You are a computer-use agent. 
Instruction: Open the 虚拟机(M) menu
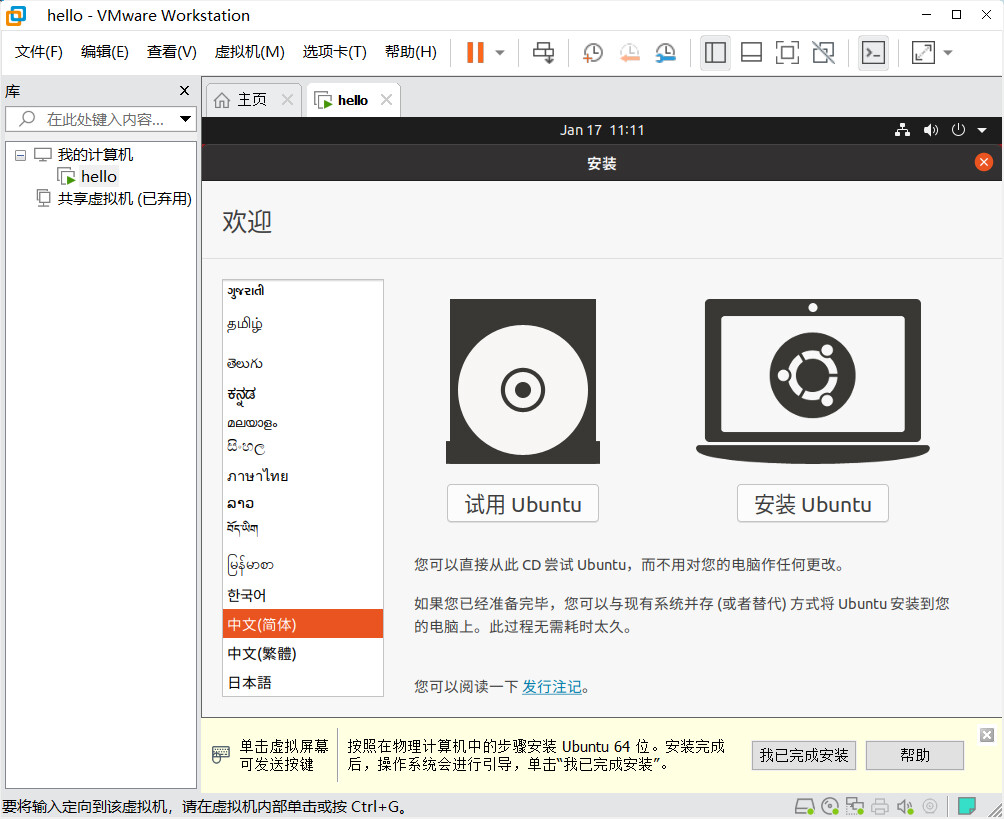click(x=249, y=52)
